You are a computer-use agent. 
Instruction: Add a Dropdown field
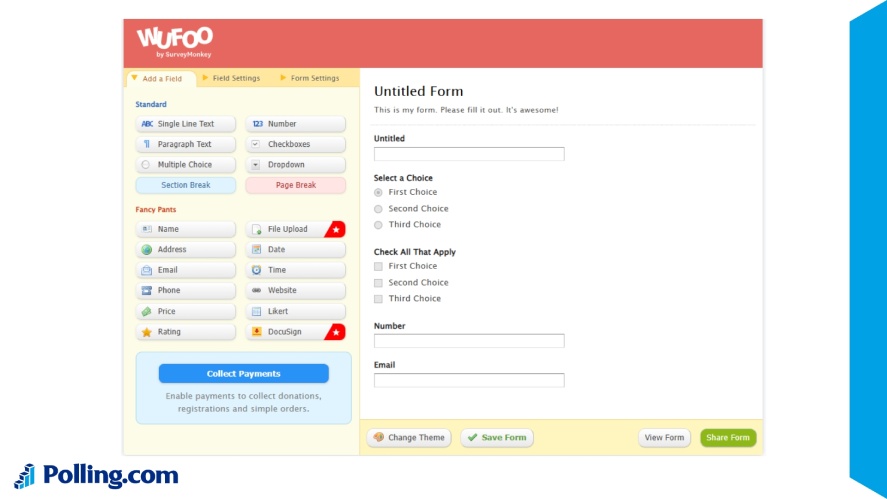[295, 165]
